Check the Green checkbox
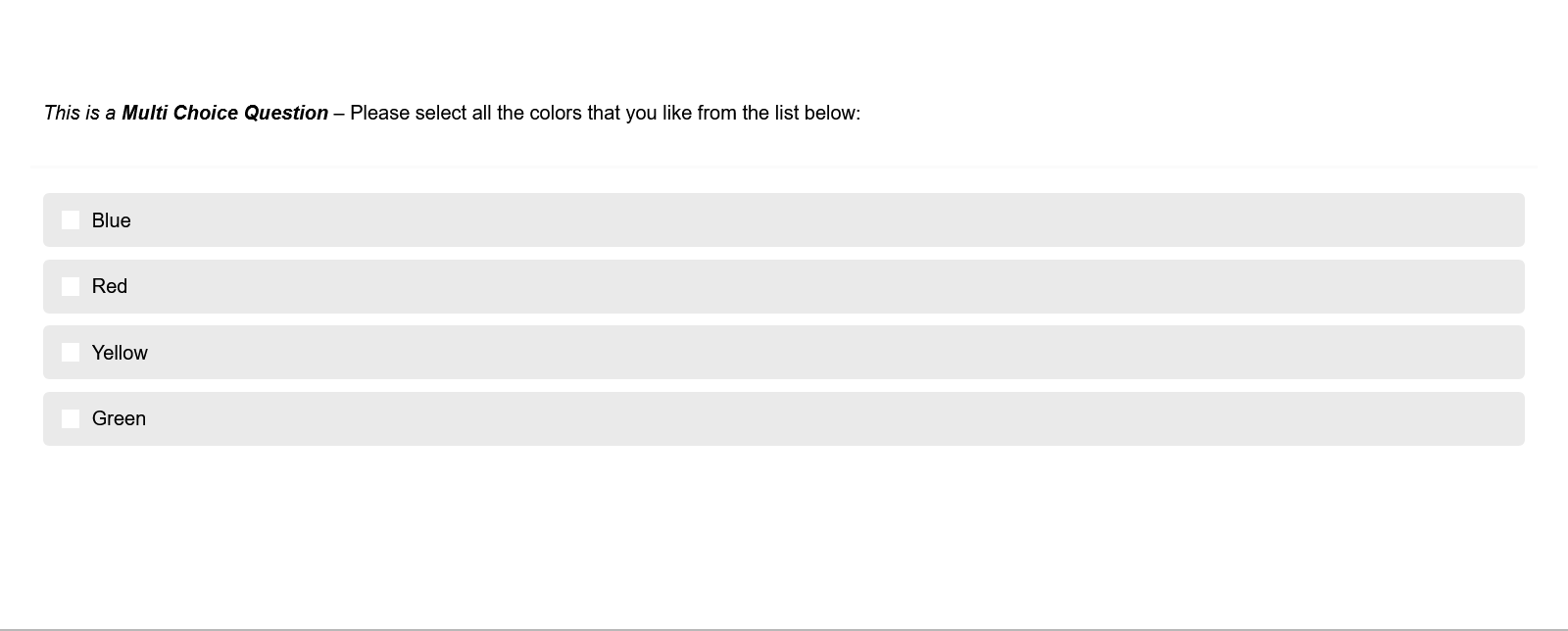 tap(70, 418)
